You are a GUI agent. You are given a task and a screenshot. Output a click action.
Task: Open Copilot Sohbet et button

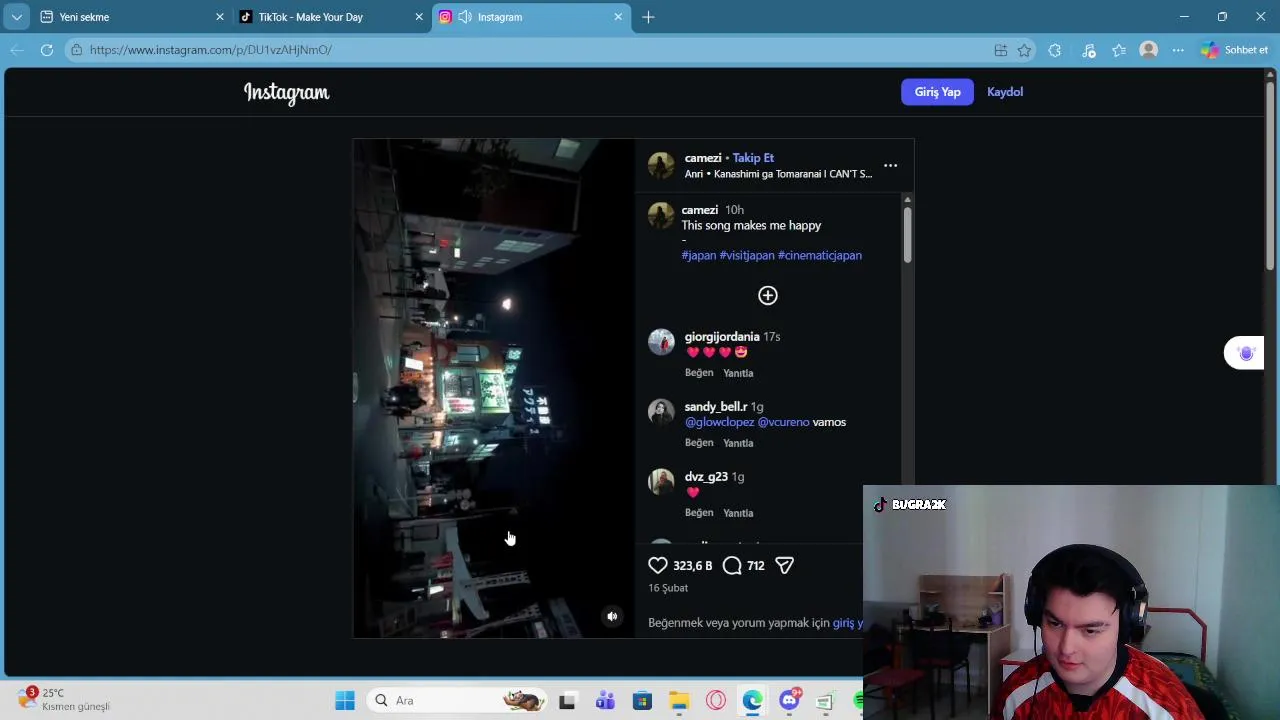[x=1235, y=50]
